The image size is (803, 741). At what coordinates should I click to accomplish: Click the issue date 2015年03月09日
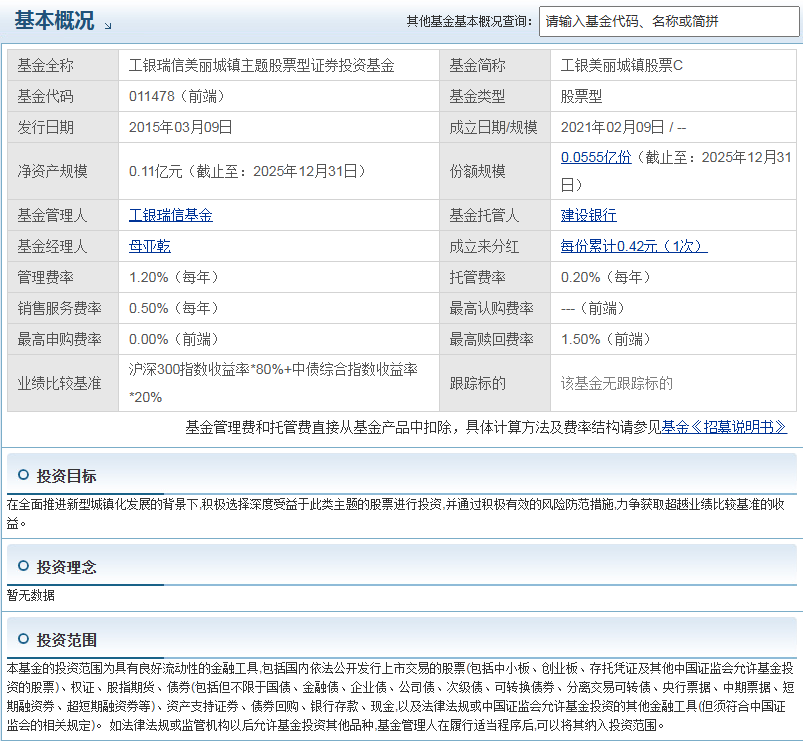(x=180, y=127)
